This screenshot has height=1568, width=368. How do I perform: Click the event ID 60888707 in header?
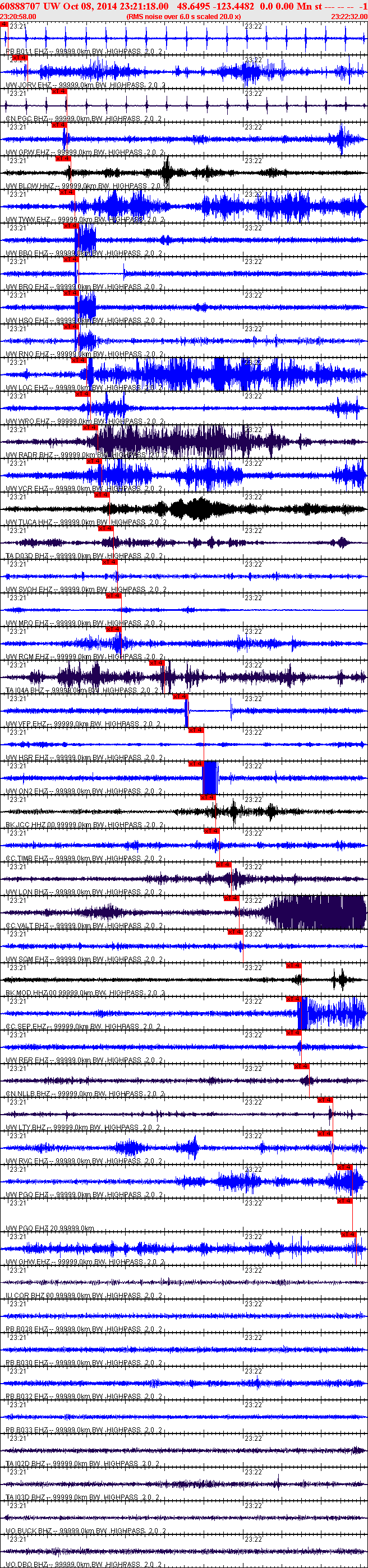click(20, 6)
